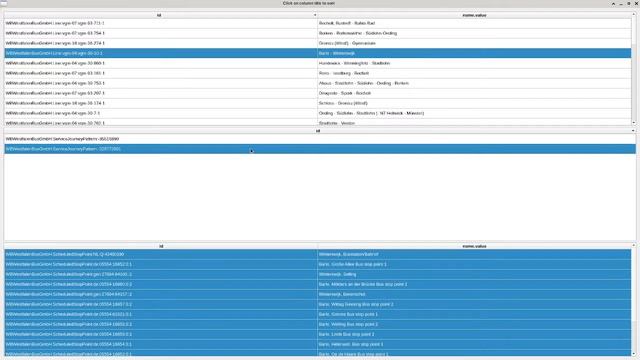Click 'Winterswijk, Selling' stop name cell
The width and height of the screenshot is (640, 360).
point(474,274)
